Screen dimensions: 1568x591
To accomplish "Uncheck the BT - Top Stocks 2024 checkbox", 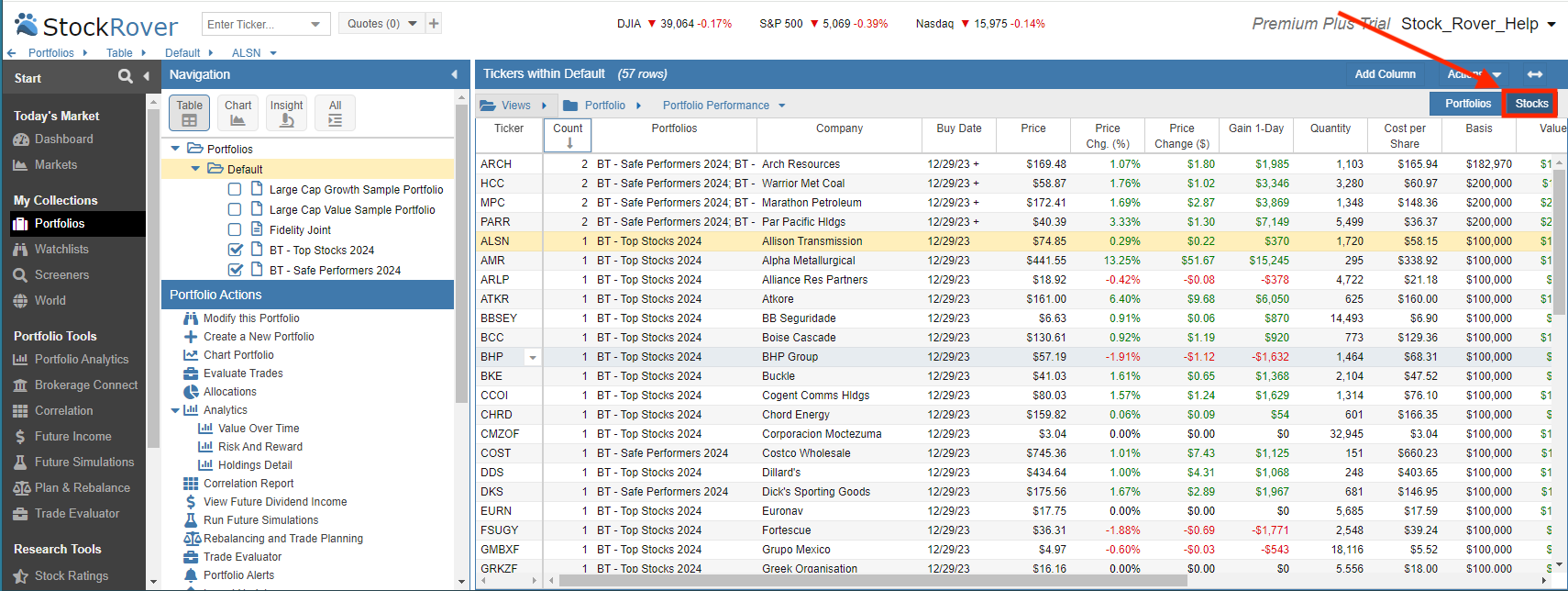I will (235, 250).
